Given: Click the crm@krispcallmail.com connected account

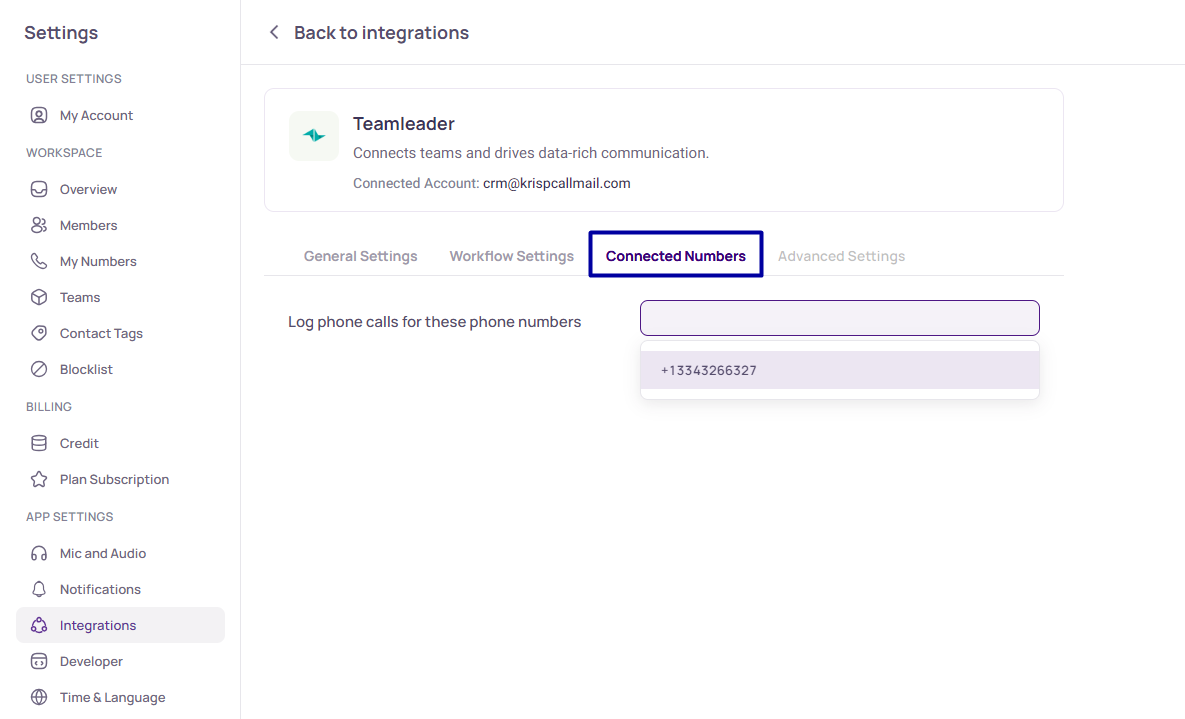Looking at the screenshot, I should (556, 183).
